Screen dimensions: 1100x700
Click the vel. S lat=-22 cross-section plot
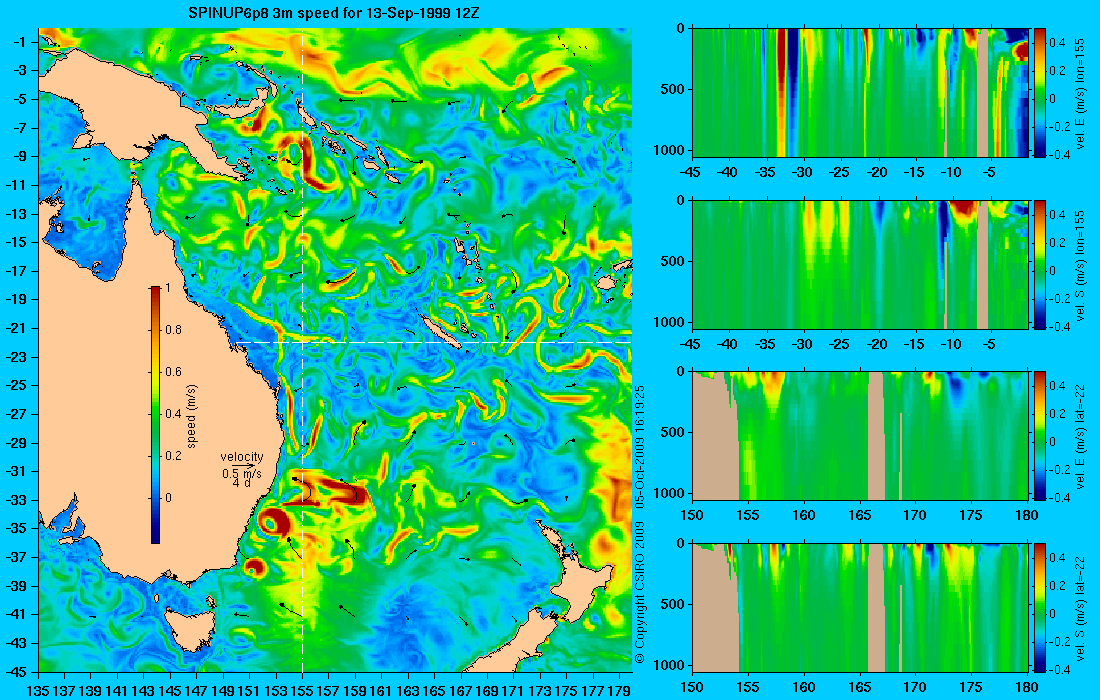(860, 607)
